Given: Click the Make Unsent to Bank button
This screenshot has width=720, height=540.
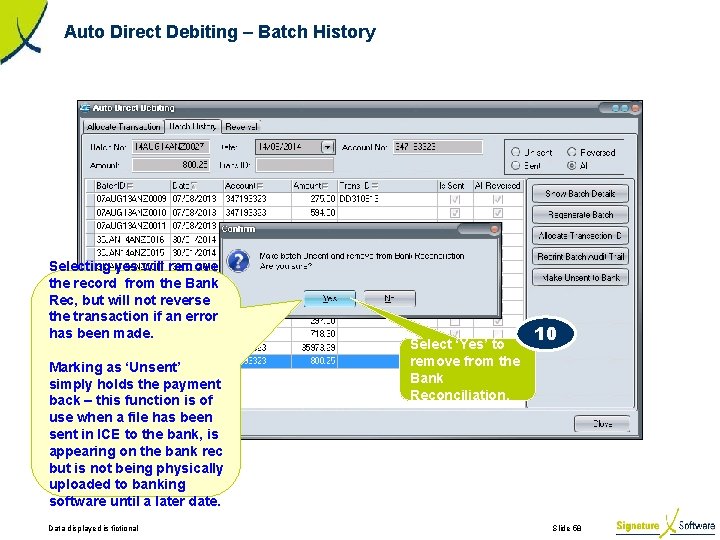Looking at the screenshot, I should pos(580,277).
